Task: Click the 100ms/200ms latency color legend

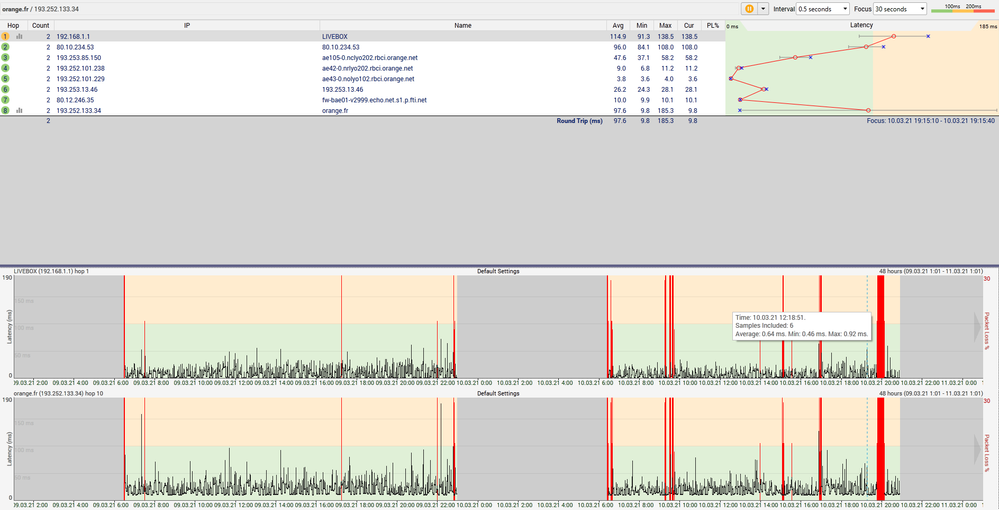Action: point(962,8)
